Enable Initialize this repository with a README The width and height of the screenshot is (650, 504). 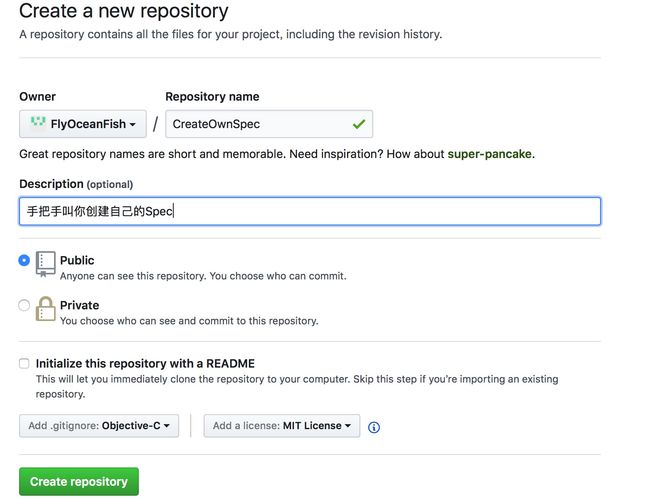(x=24, y=363)
